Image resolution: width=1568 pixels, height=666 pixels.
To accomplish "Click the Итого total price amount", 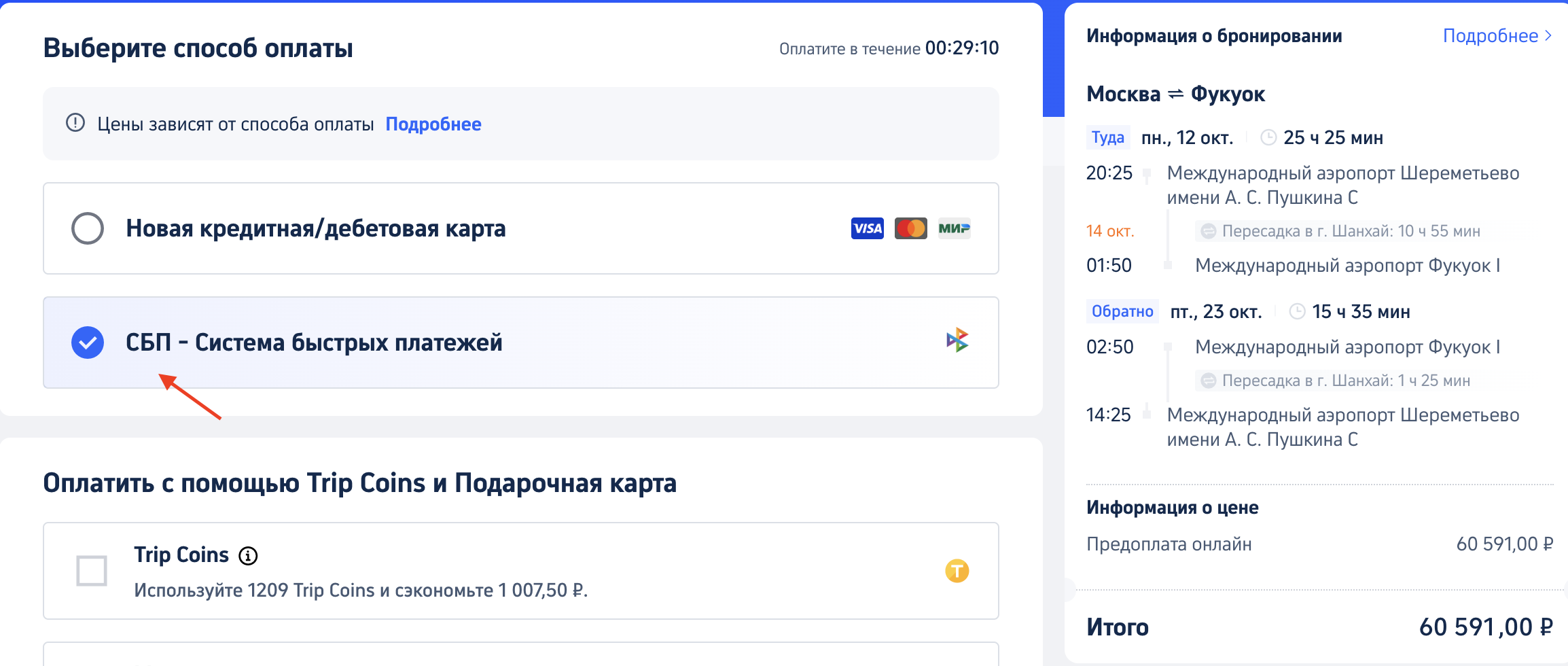I will pos(1486,627).
